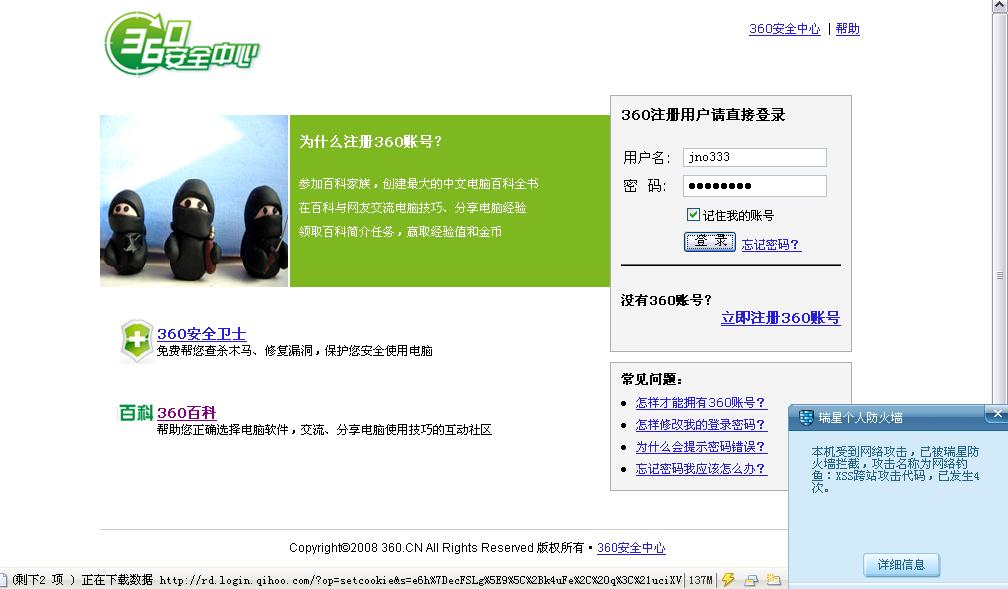Image resolution: width=1008 pixels, height=589 pixels.
Task: Click the 360注册用户请直接登录 heading
Action: [x=703, y=115]
